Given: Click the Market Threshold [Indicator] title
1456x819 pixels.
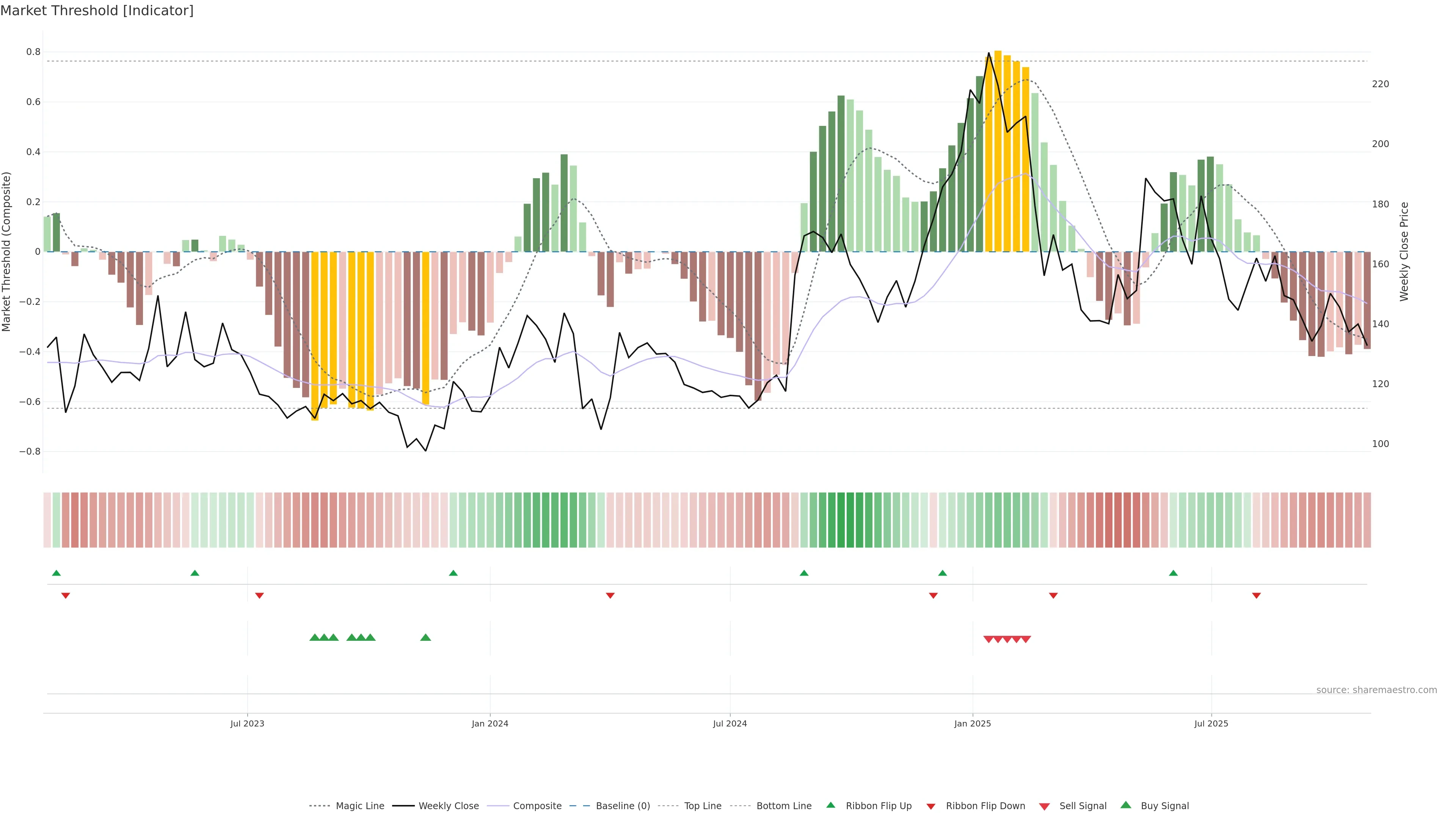Looking at the screenshot, I should (97, 11).
